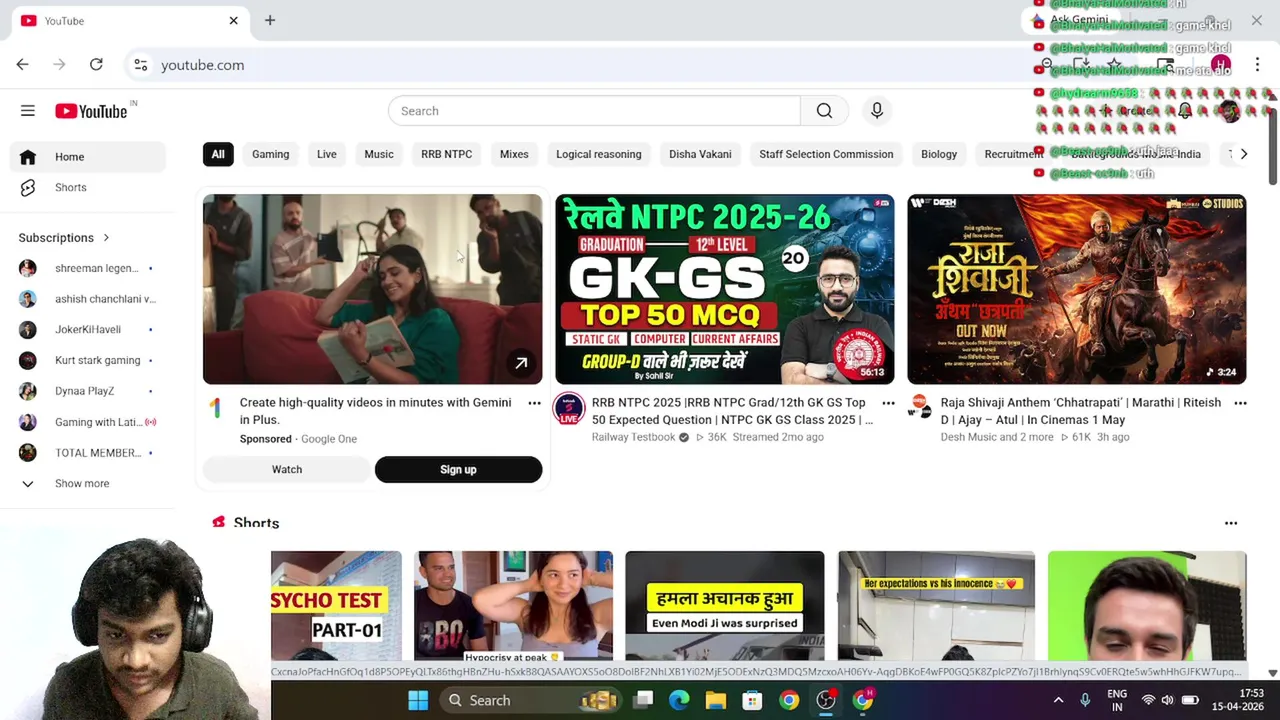Click external link arrow on ad thumbnail
This screenshot has width=1280, height=720.
click(x=521, y=363)
